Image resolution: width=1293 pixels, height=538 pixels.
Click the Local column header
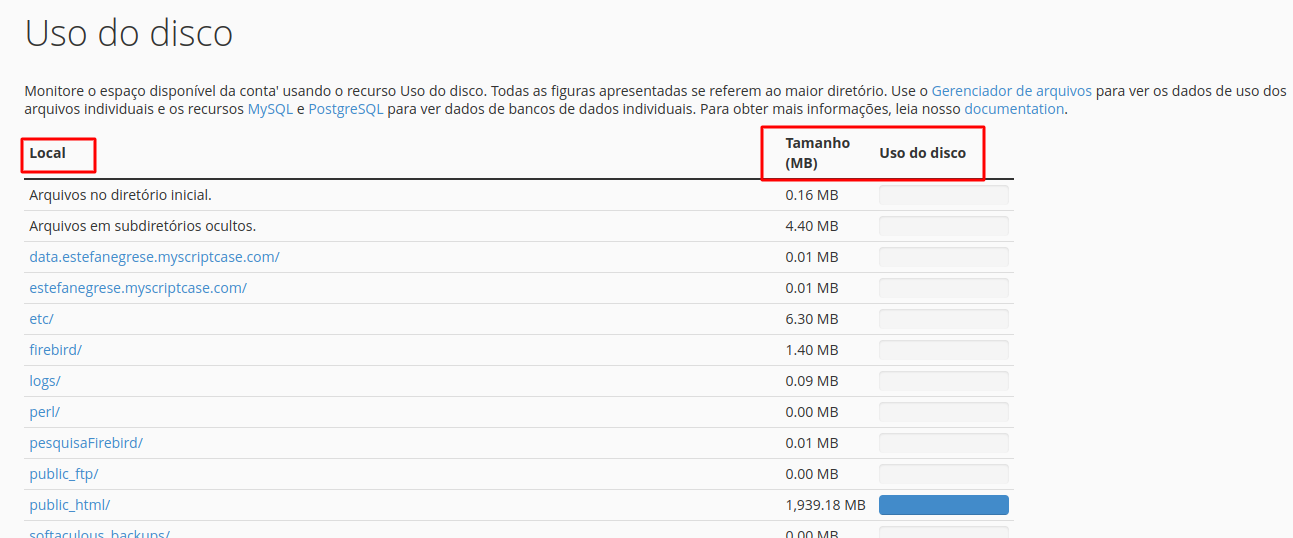click(48, 153)
